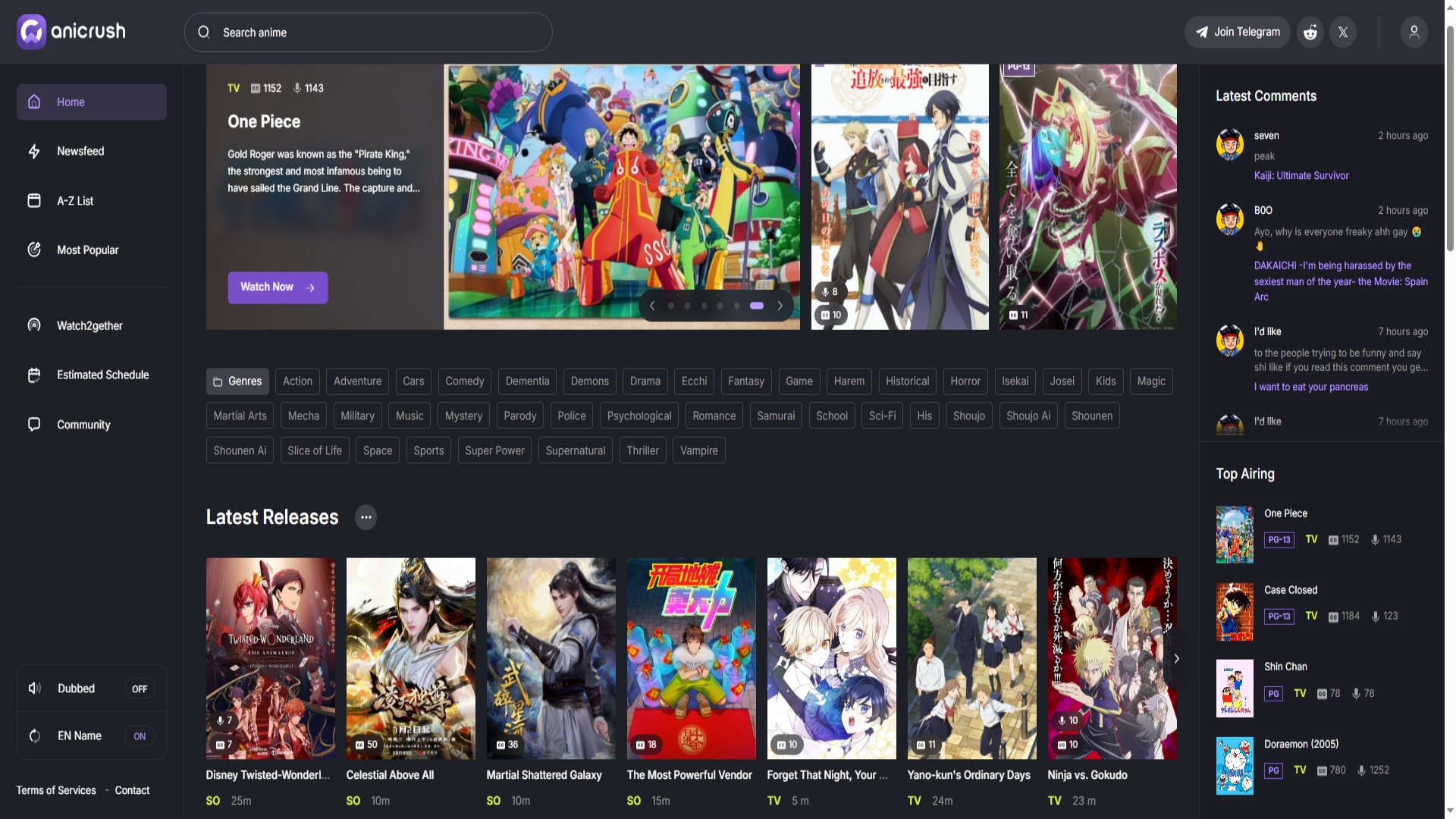
Task: Open Community from the sidebar
Action: point(83,425)
